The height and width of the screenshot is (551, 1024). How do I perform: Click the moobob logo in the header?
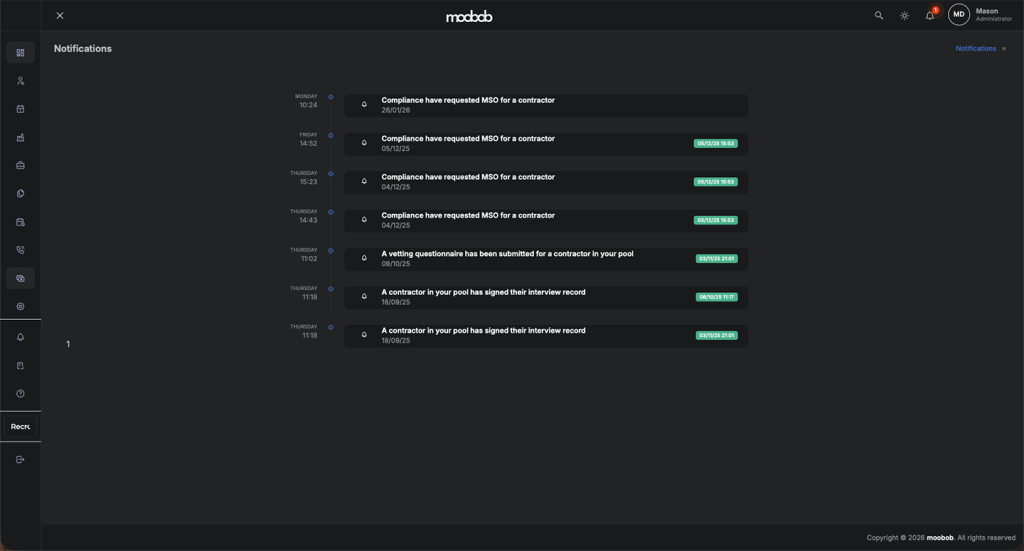(469, 17)
